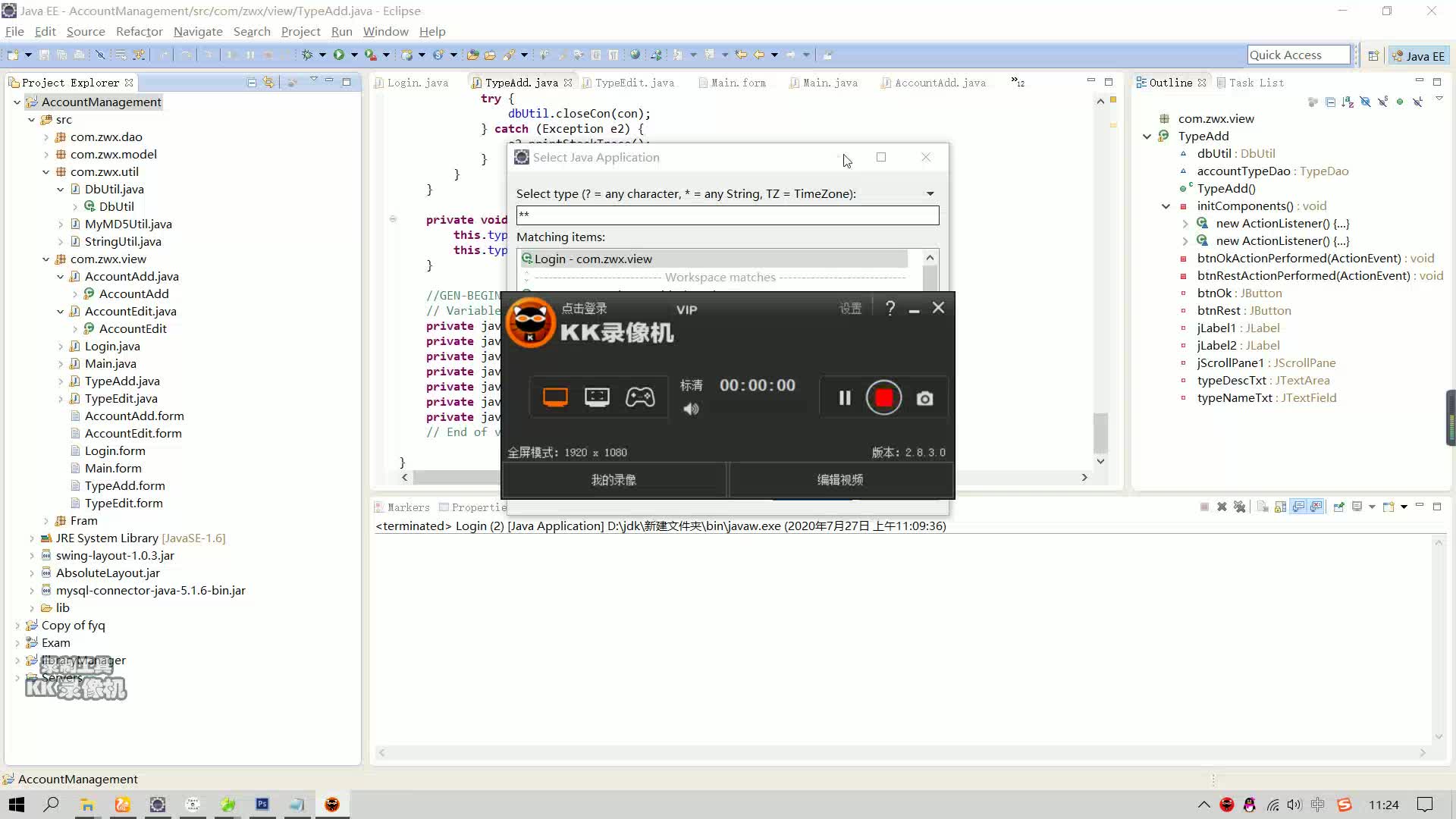
Task: Click the speaker volume icon in recorder
Action: pos(691,409)
